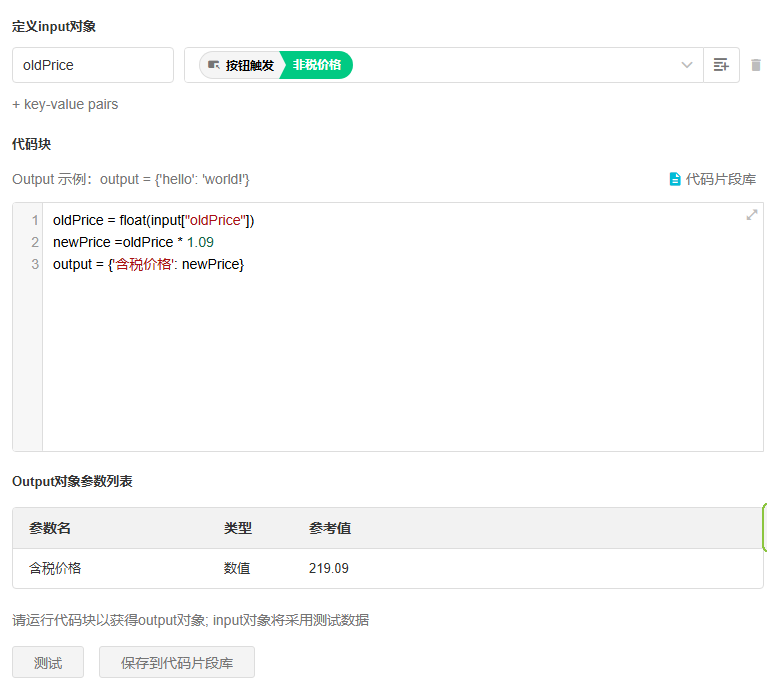The image size is (767, 683).
Task: Click the oldPrice key name field
Action: [92, 65]
